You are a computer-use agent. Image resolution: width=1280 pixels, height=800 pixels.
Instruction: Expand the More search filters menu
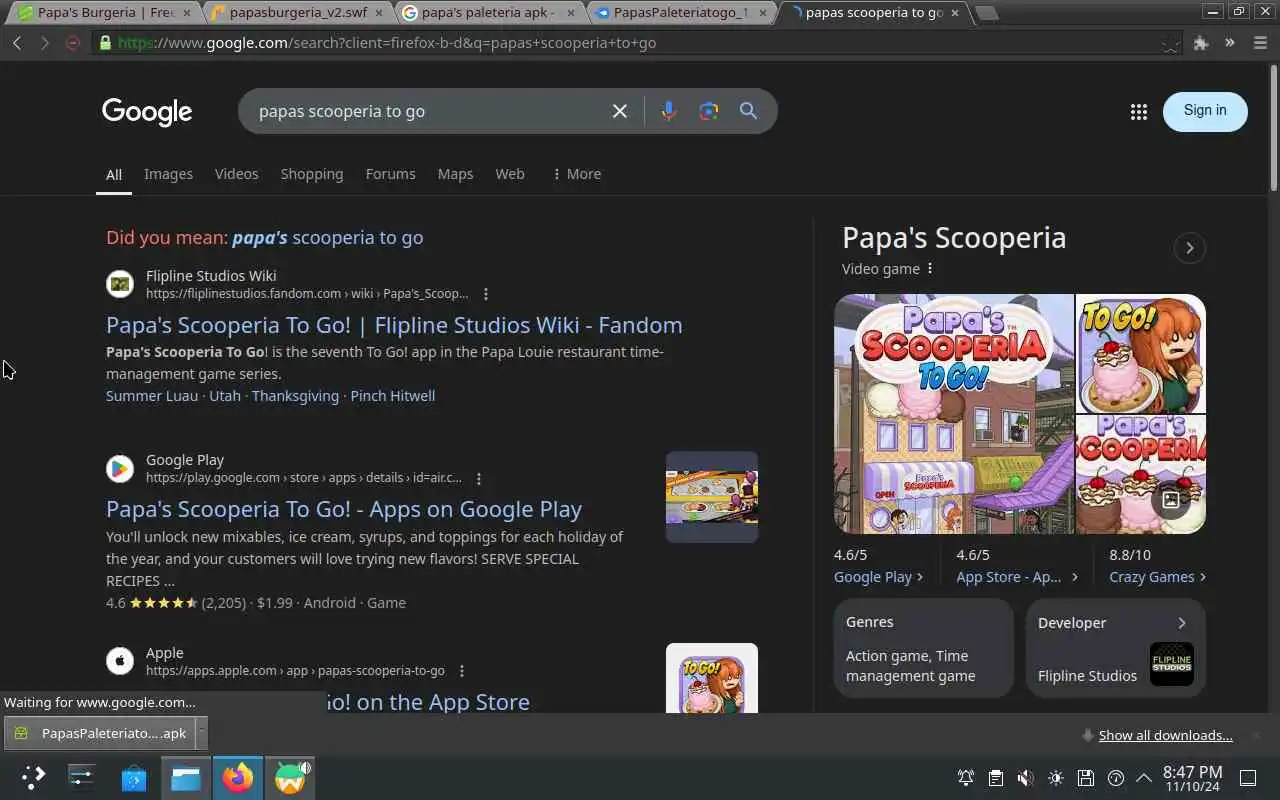(577, 174)
